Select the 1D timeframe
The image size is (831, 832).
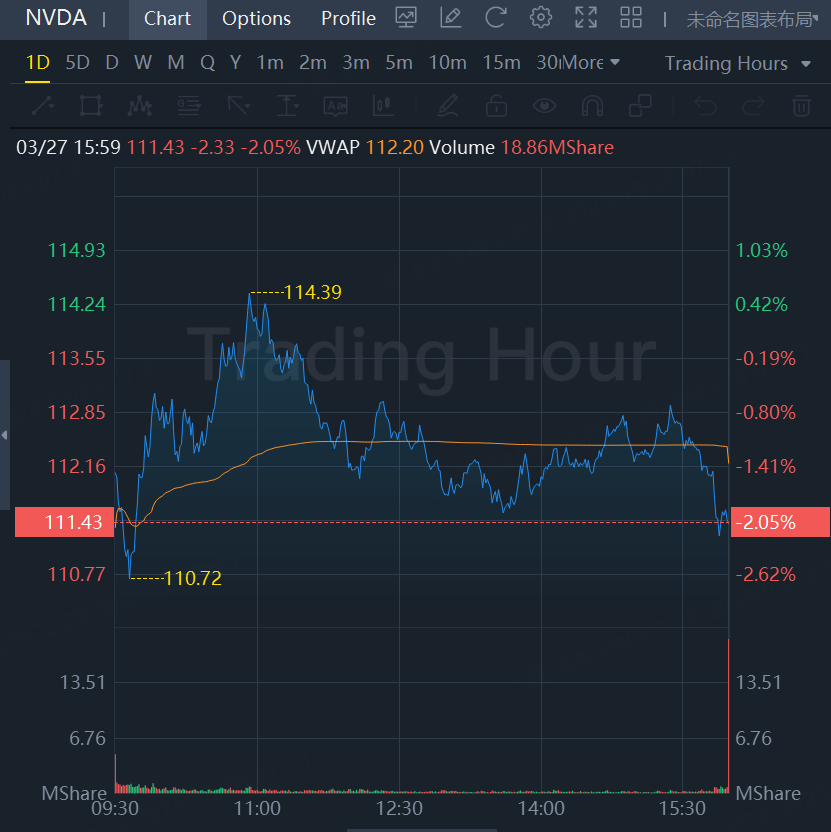click(38, 63)
